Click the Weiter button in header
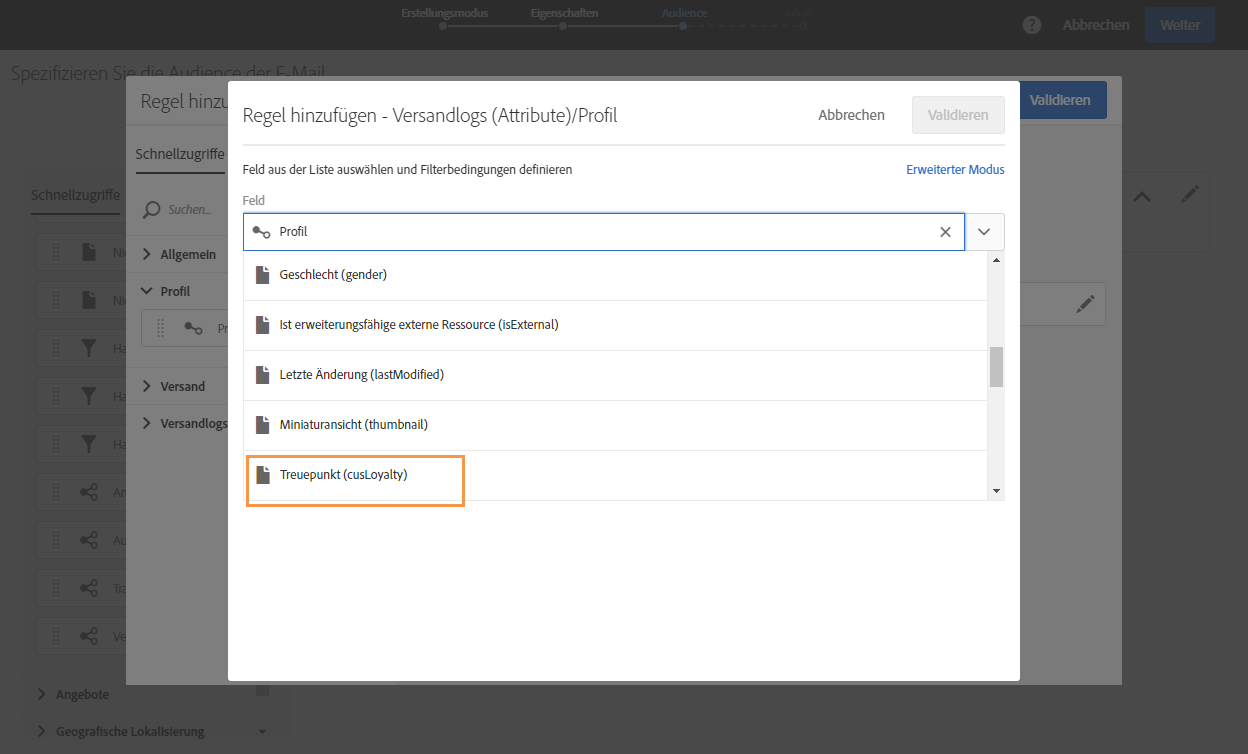The height and width of the screenshot is (754, 1248). click(1179, 25)
